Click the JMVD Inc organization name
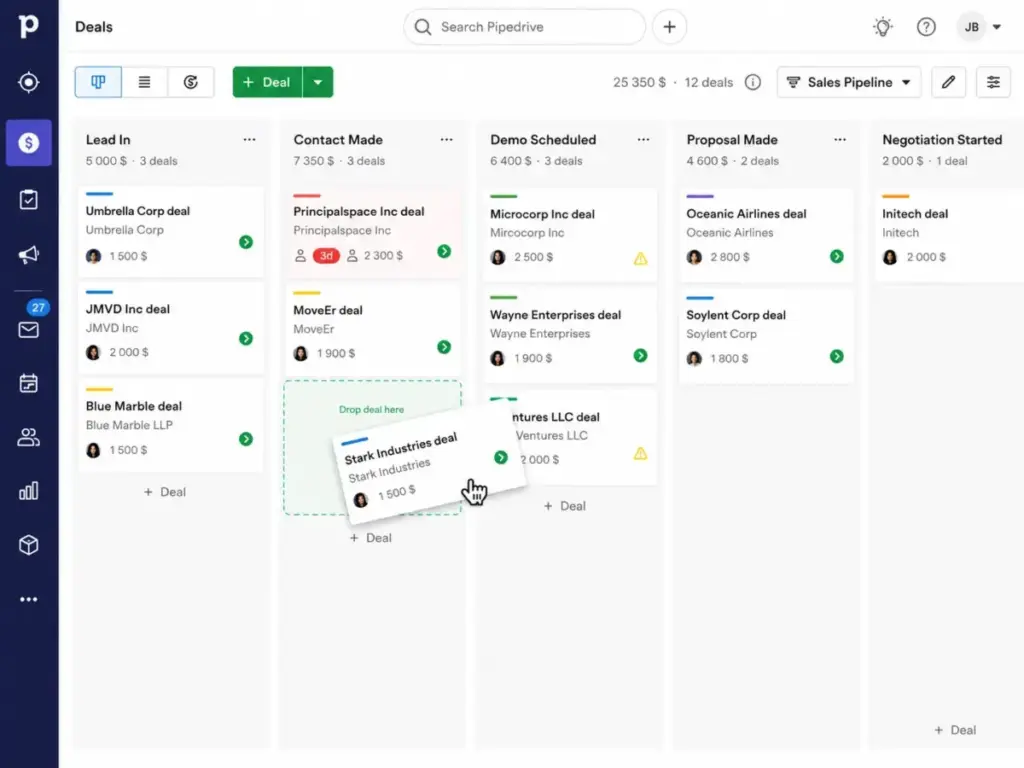1024x768 pixels. pyautogui.click(x=112, y=328)
